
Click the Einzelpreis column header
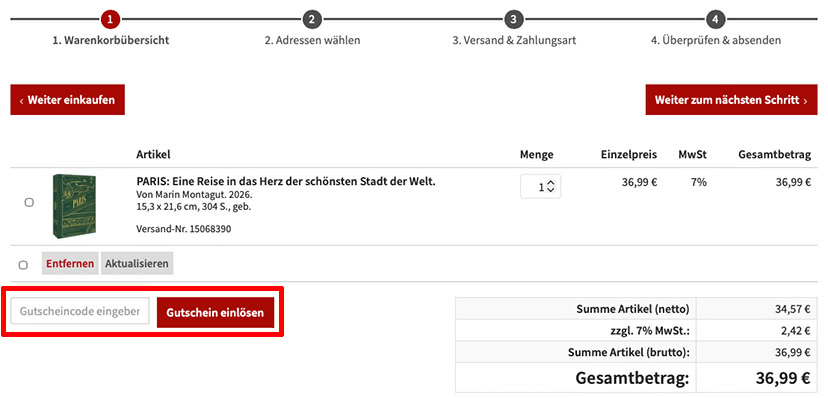[x=628, y=155]
